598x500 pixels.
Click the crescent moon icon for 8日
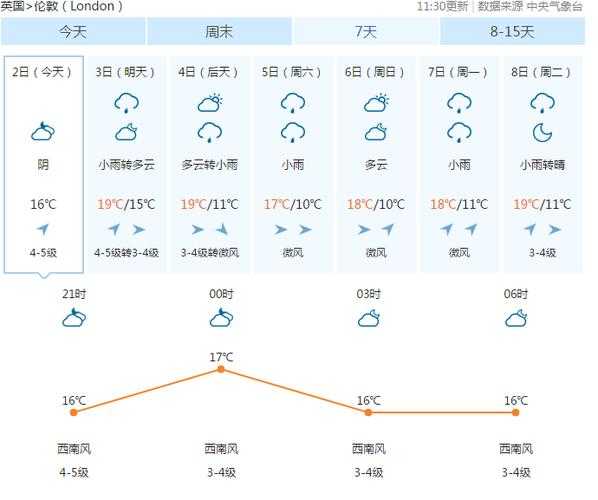click(542, 133)
